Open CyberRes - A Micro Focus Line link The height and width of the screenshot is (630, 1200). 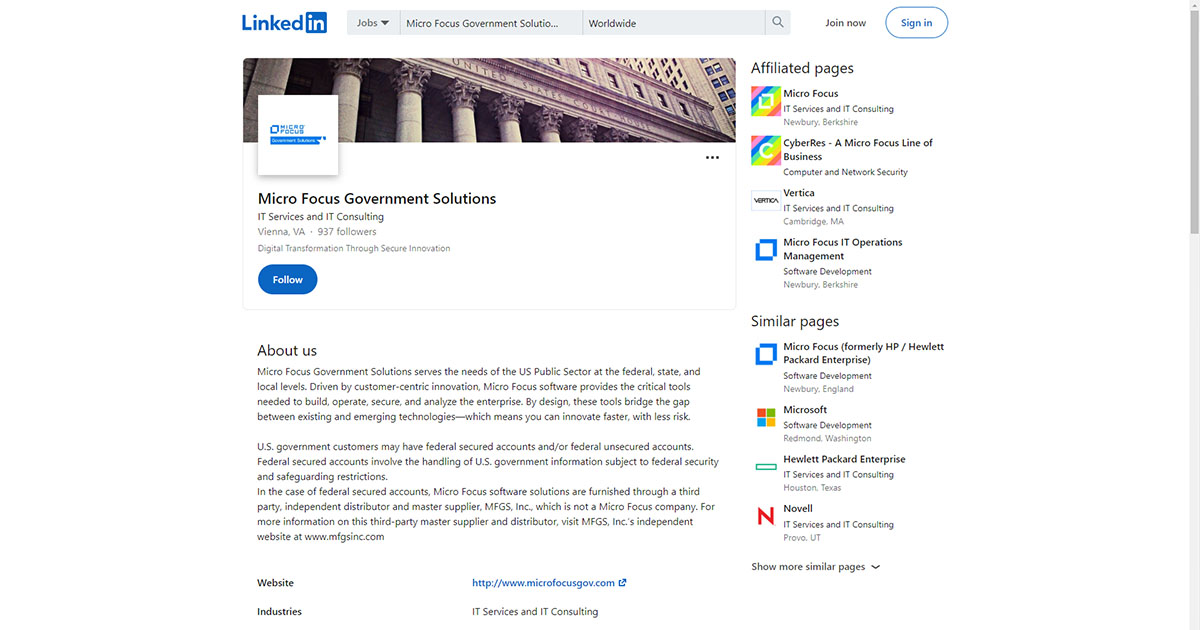pos(858,150)
